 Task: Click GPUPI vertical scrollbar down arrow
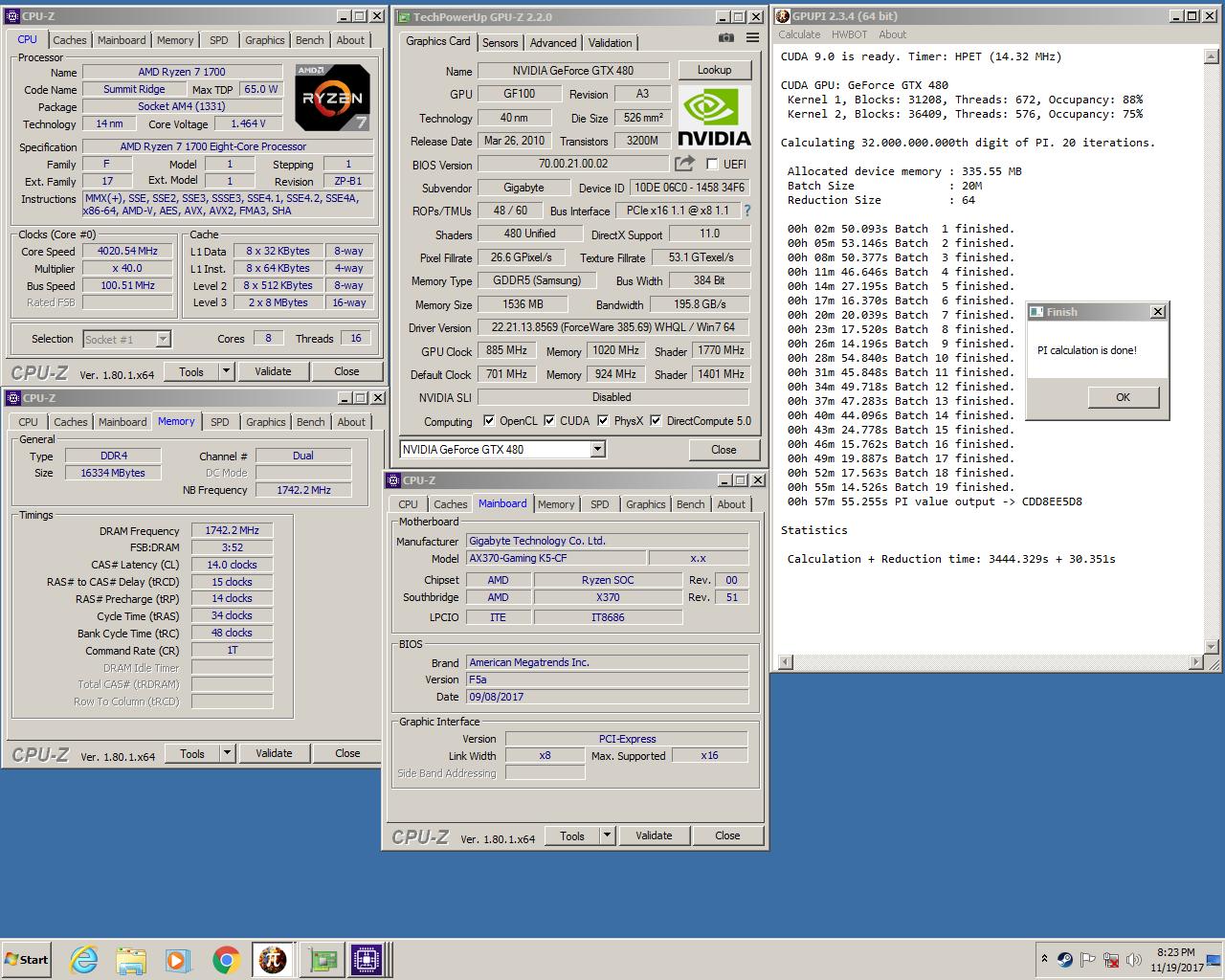pyautogui.click(x=1213, y=646)
